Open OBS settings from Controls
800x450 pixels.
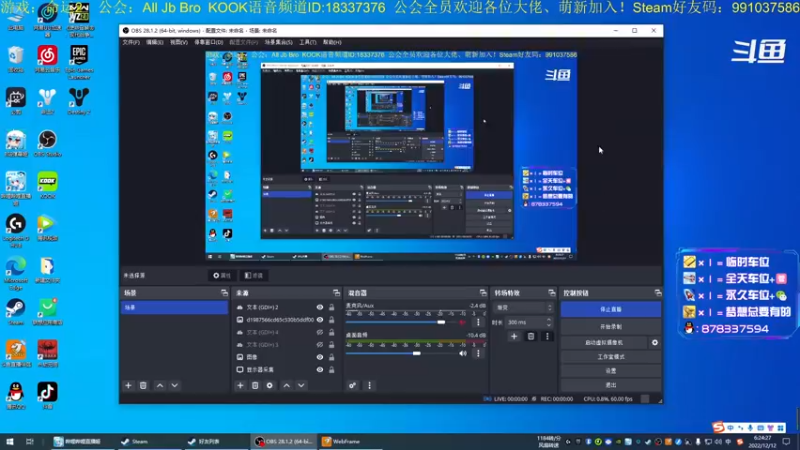[x=611, y=371]
